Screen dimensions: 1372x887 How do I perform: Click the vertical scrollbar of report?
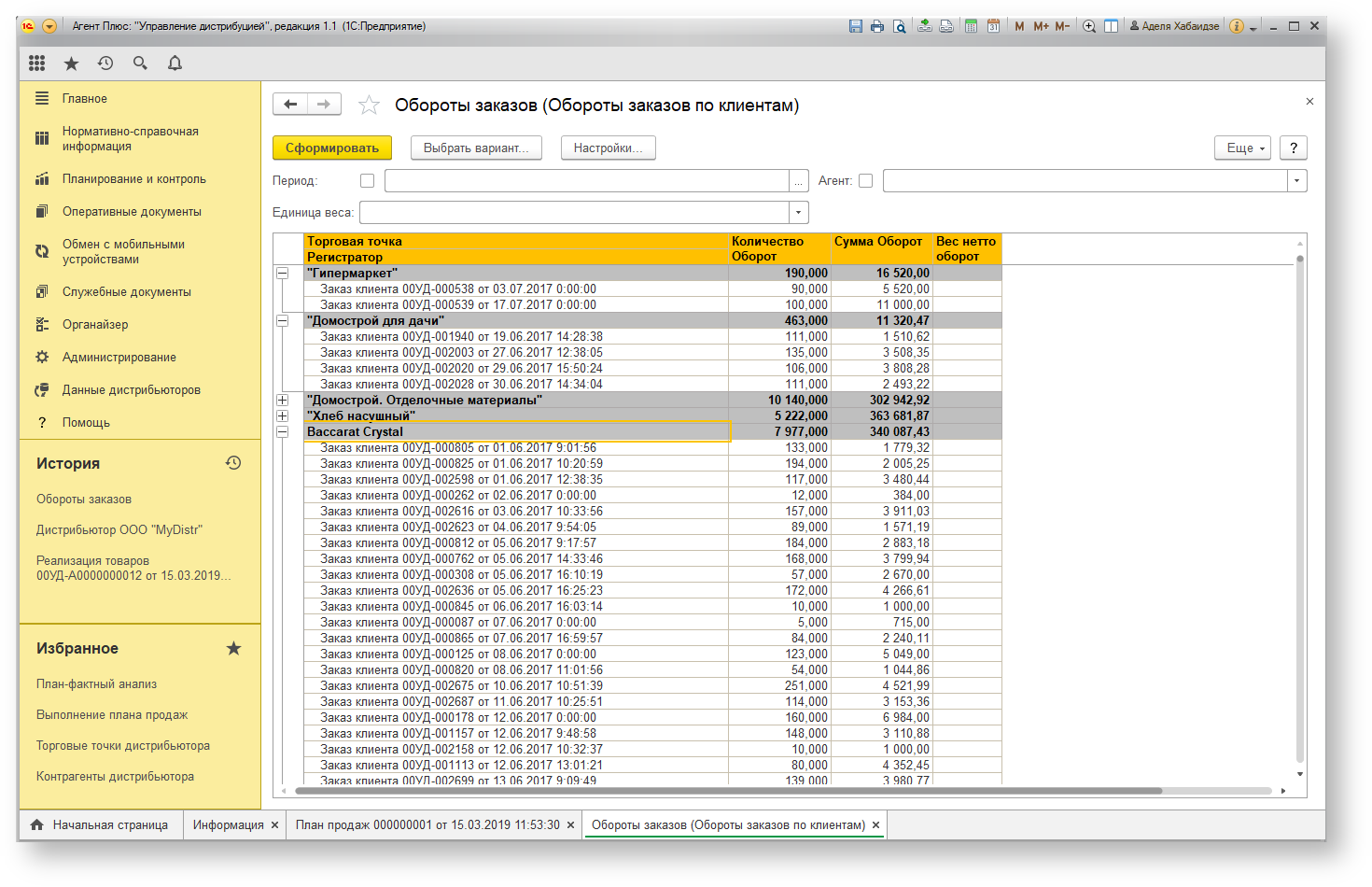[x=1300, y=509]
